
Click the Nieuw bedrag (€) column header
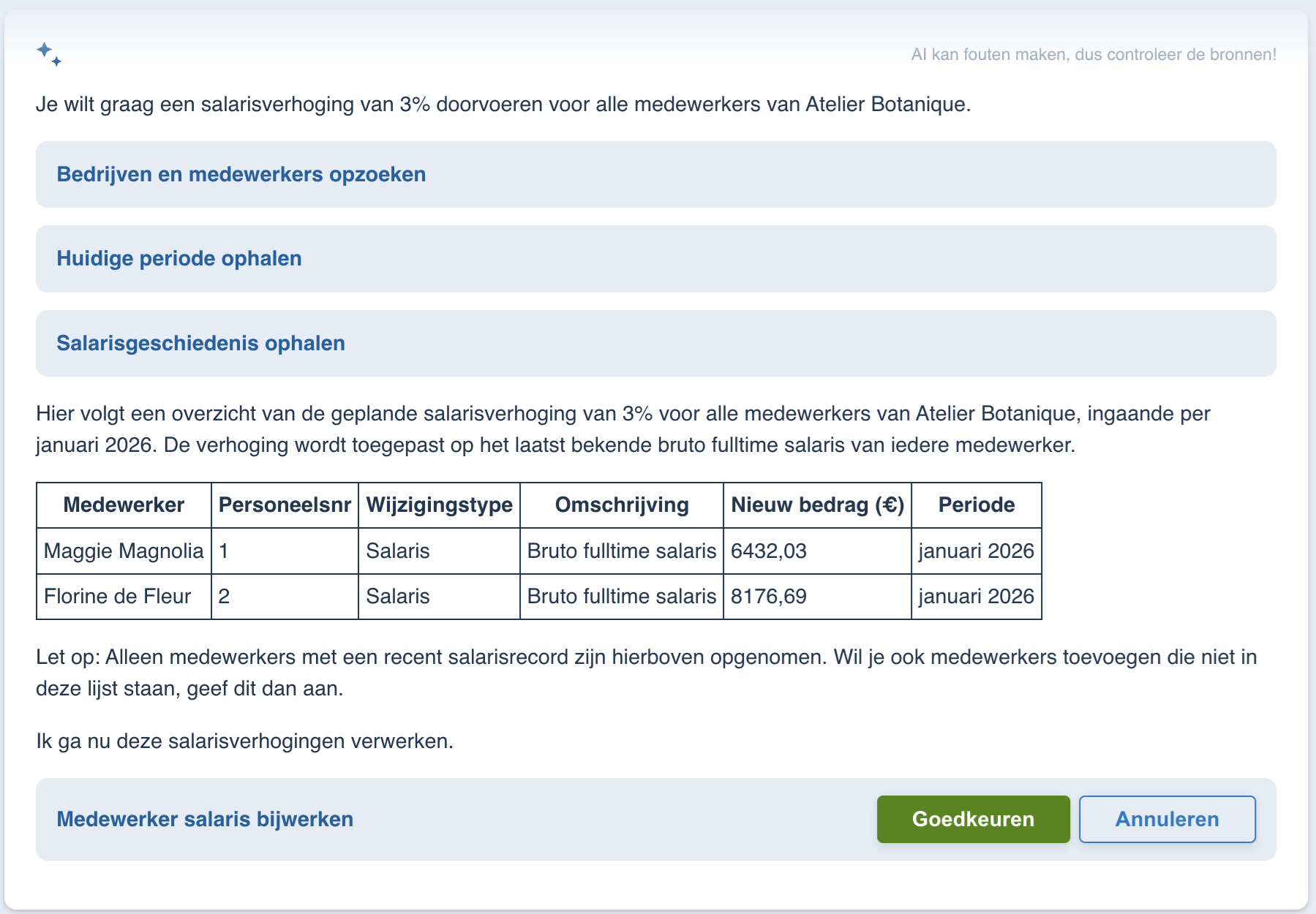(817, 505)
